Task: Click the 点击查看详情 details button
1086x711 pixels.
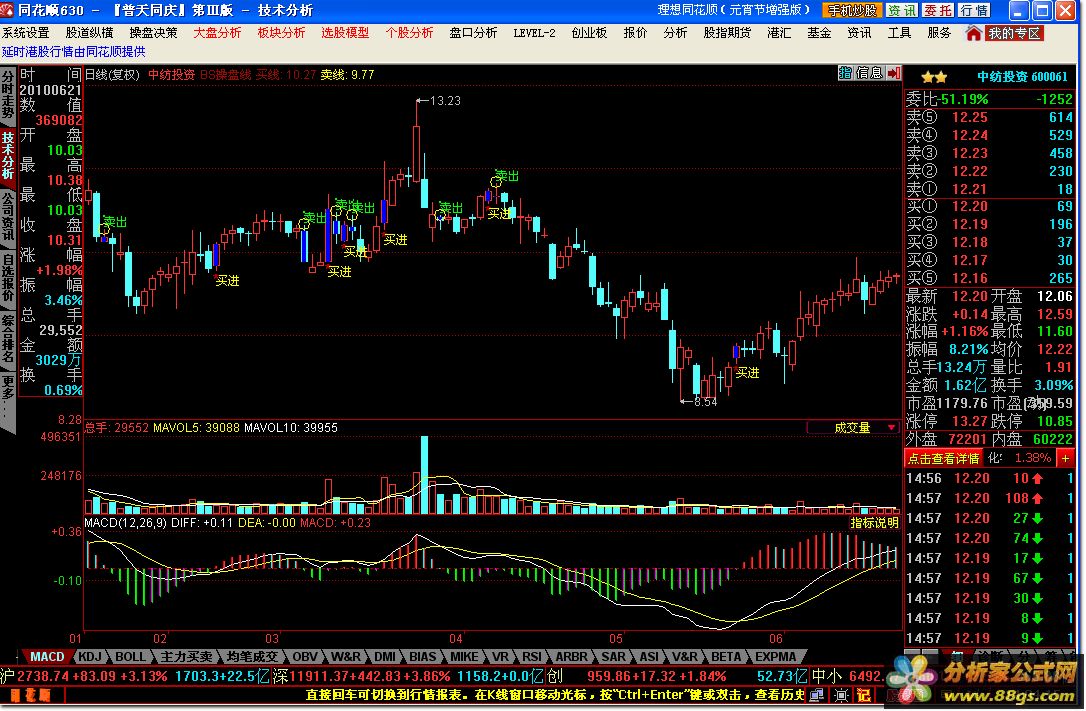Action: 943,458
